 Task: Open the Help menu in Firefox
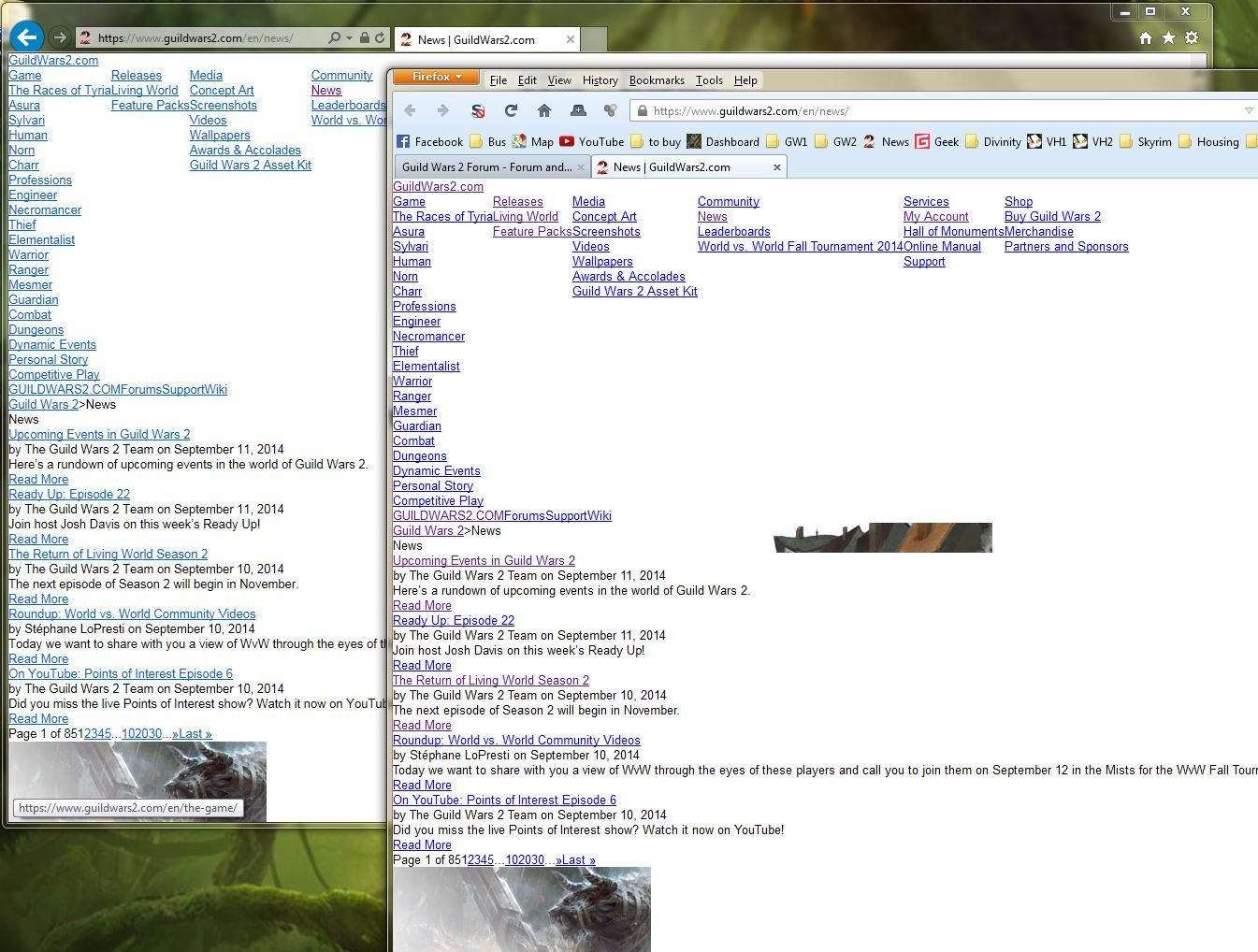point(745,80)
